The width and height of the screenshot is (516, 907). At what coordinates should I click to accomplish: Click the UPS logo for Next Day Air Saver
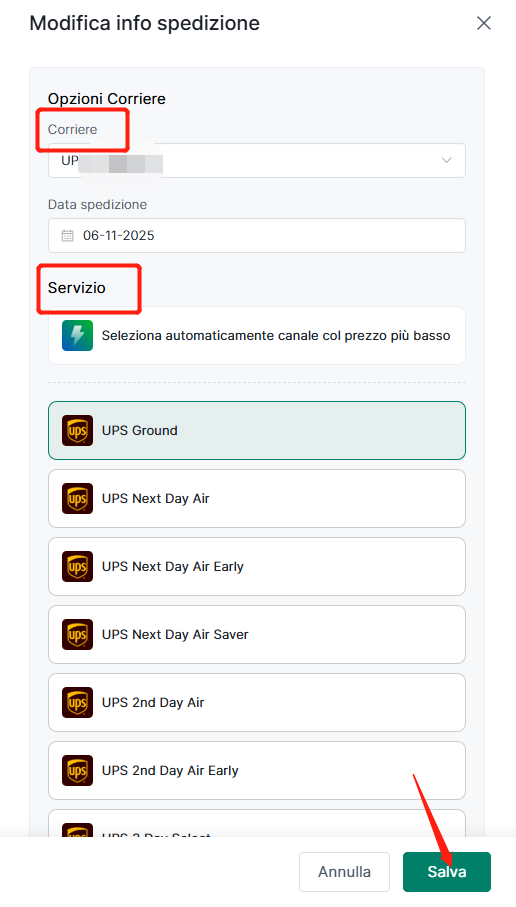[78, 635]
